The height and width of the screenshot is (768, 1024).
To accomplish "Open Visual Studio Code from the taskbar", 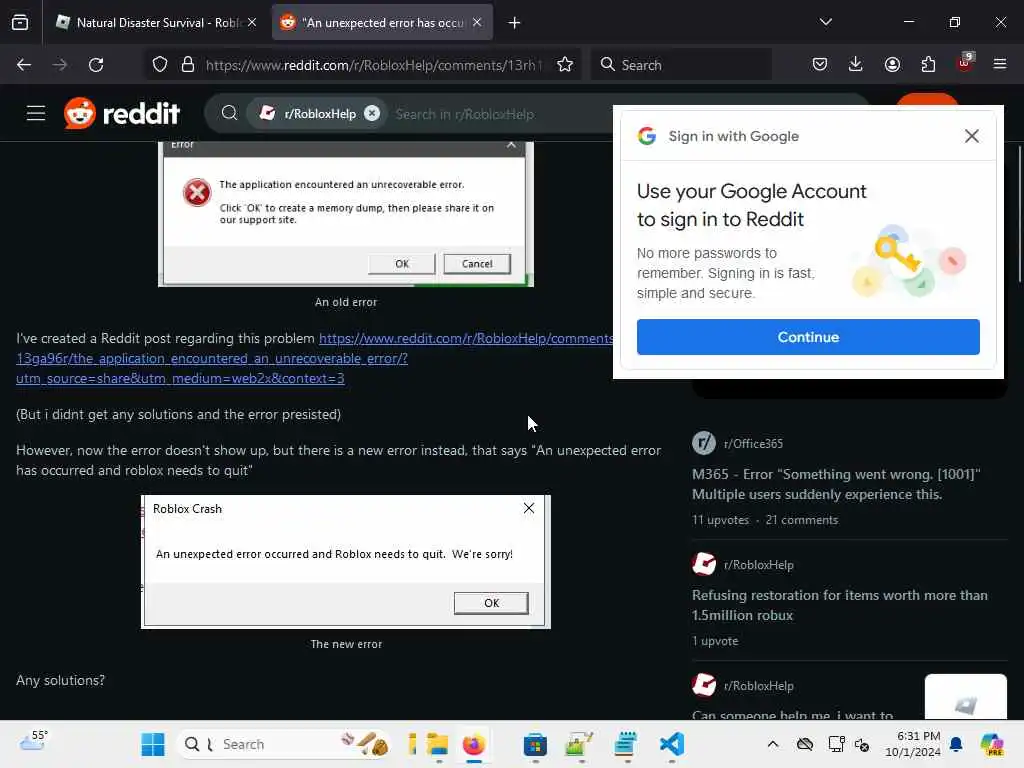I will 671,744.
